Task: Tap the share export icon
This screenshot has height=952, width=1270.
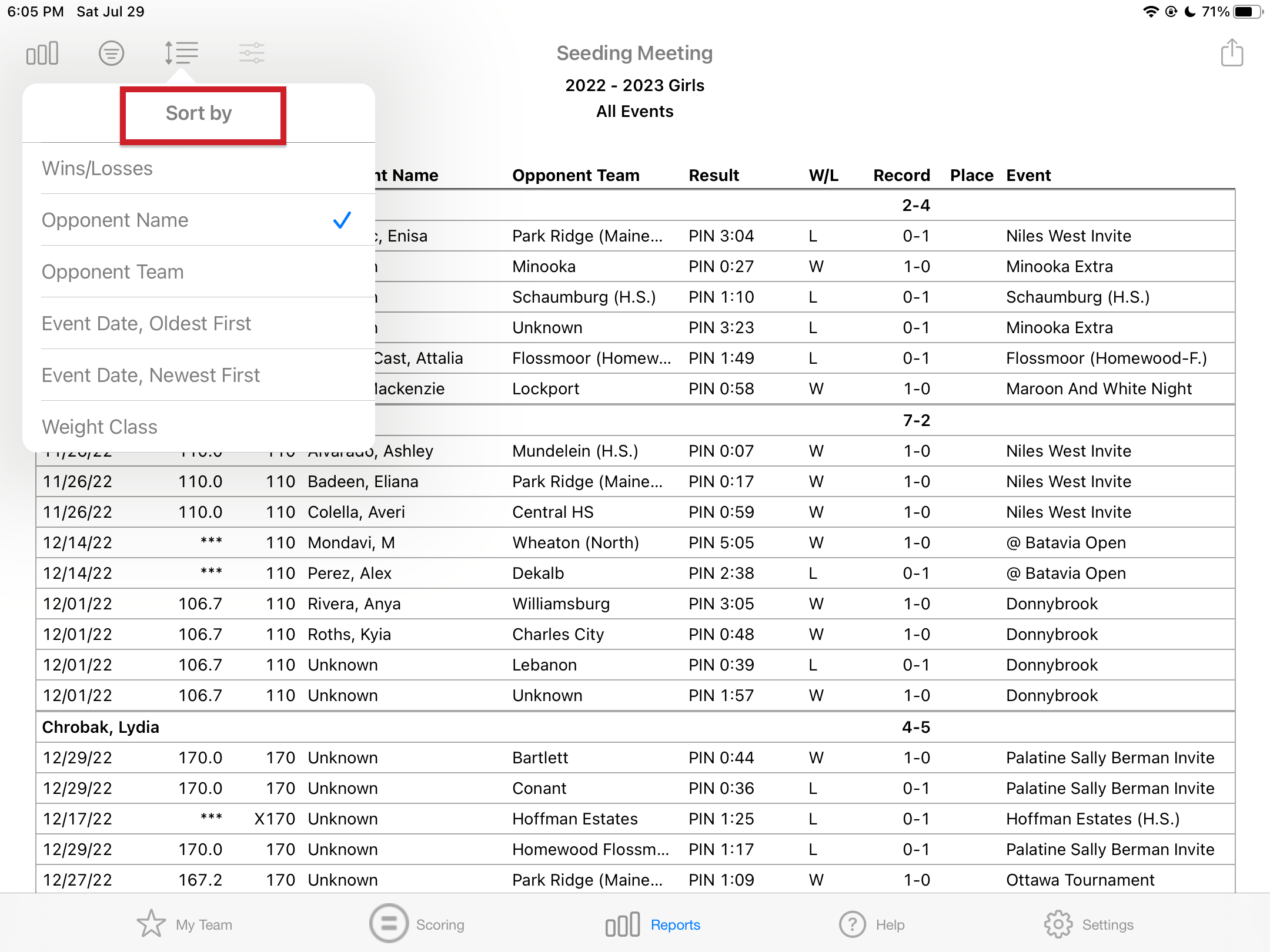Action: [x=1232, y=53]
